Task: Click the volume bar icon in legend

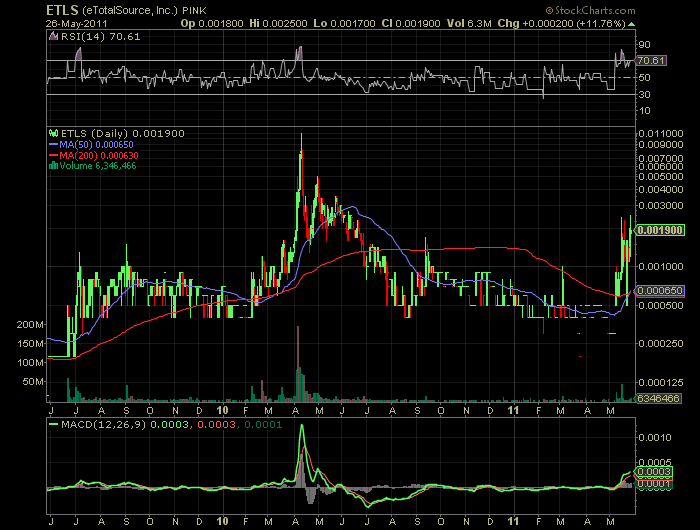Action: tap(52, 166)
